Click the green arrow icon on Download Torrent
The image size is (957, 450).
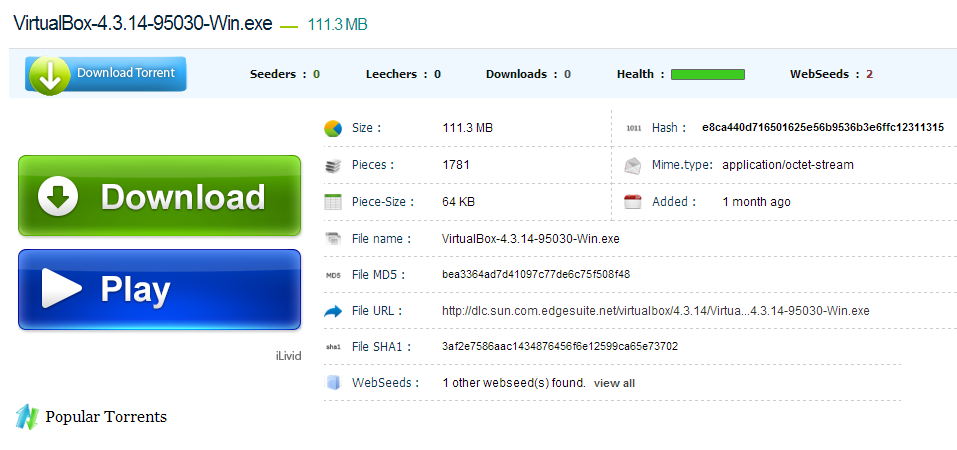49,76
